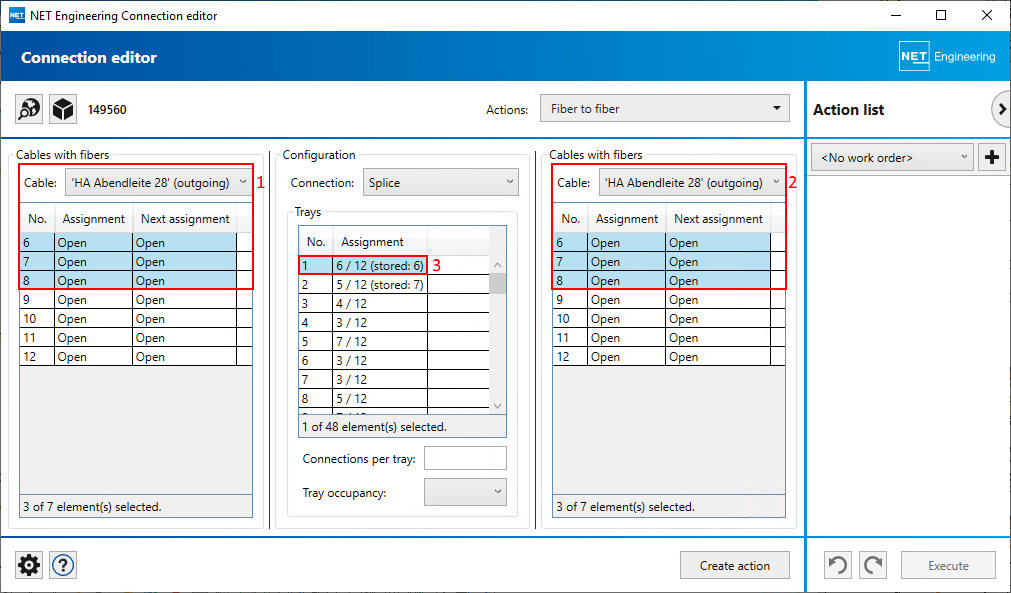Select fiber No. 11 in right cable list
This screenshot has height=593, width=1011.
click(x=669, y=338)
